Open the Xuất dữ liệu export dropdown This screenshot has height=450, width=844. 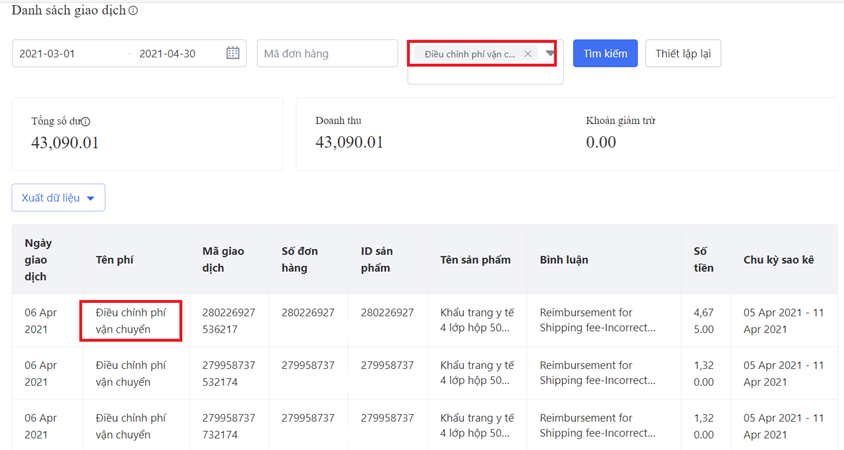pos(58,198)
